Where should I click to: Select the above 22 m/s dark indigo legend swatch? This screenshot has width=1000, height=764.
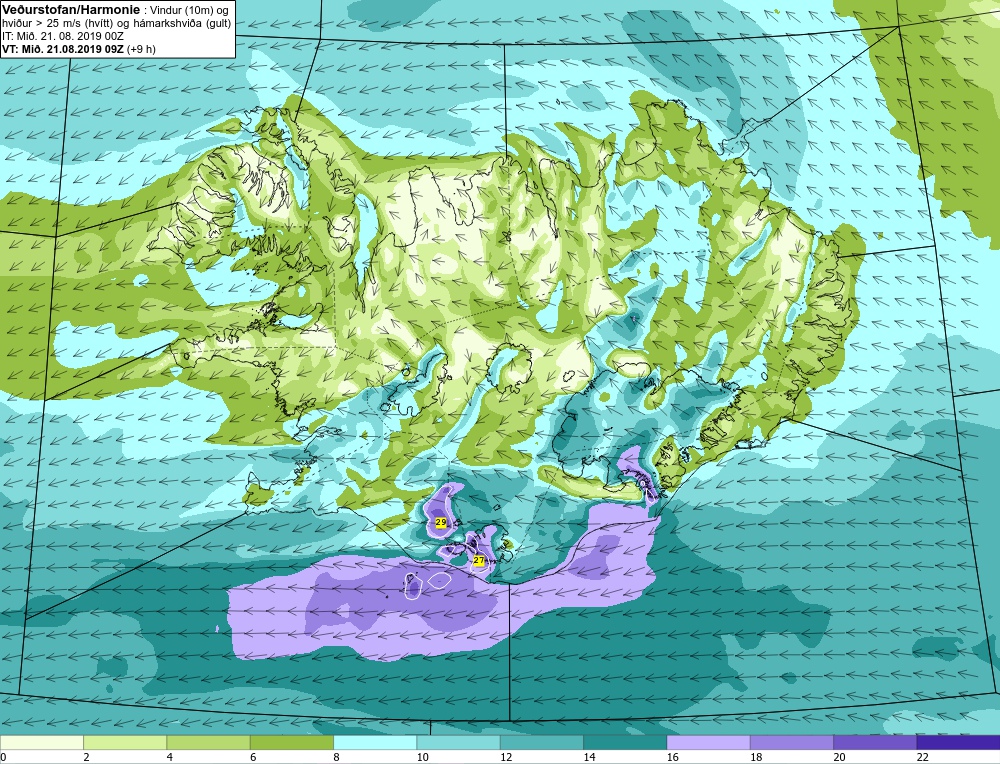click(958, 743)
